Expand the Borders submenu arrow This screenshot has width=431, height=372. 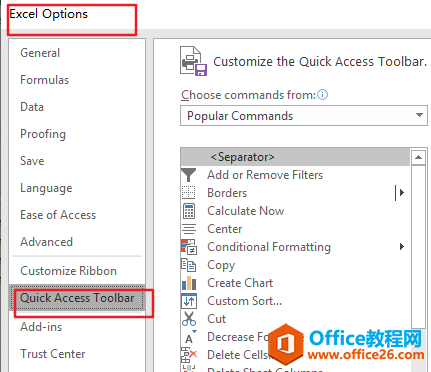point(401,193)
